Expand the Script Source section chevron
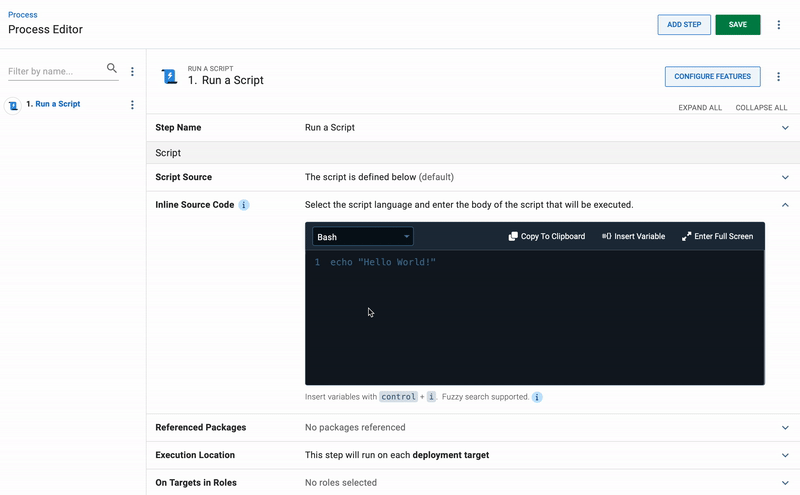 (x=785, y=178)
